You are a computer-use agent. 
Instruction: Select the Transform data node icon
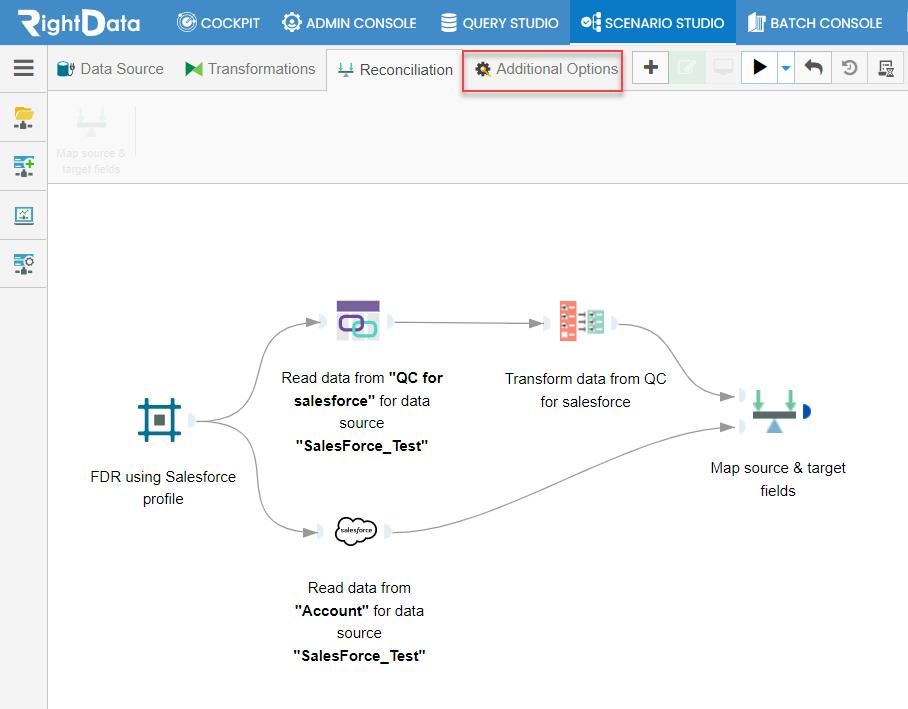[x=582, y=320]
